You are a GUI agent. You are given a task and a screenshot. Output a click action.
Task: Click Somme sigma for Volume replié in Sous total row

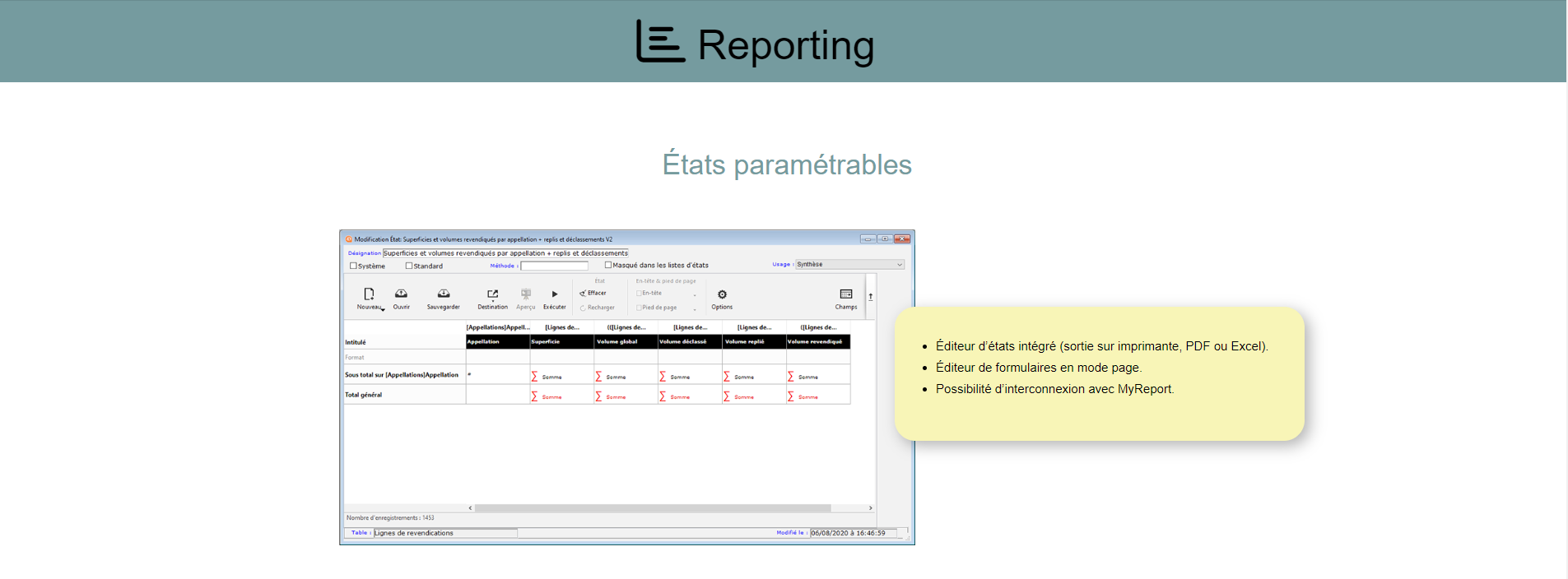click(727, 377)
